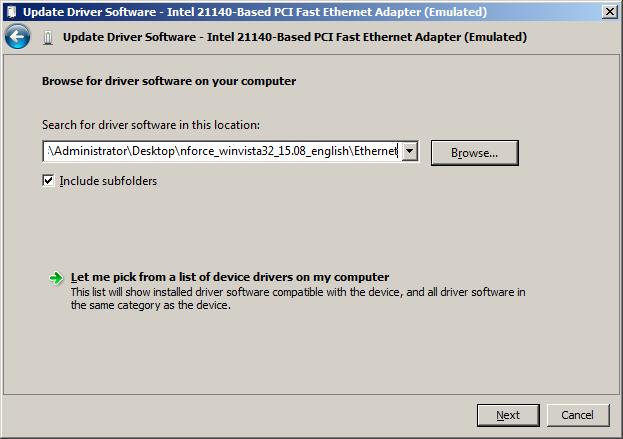Click the title bar window icon
The height and width of the screenshot is (439, 623).
(11, 12)
